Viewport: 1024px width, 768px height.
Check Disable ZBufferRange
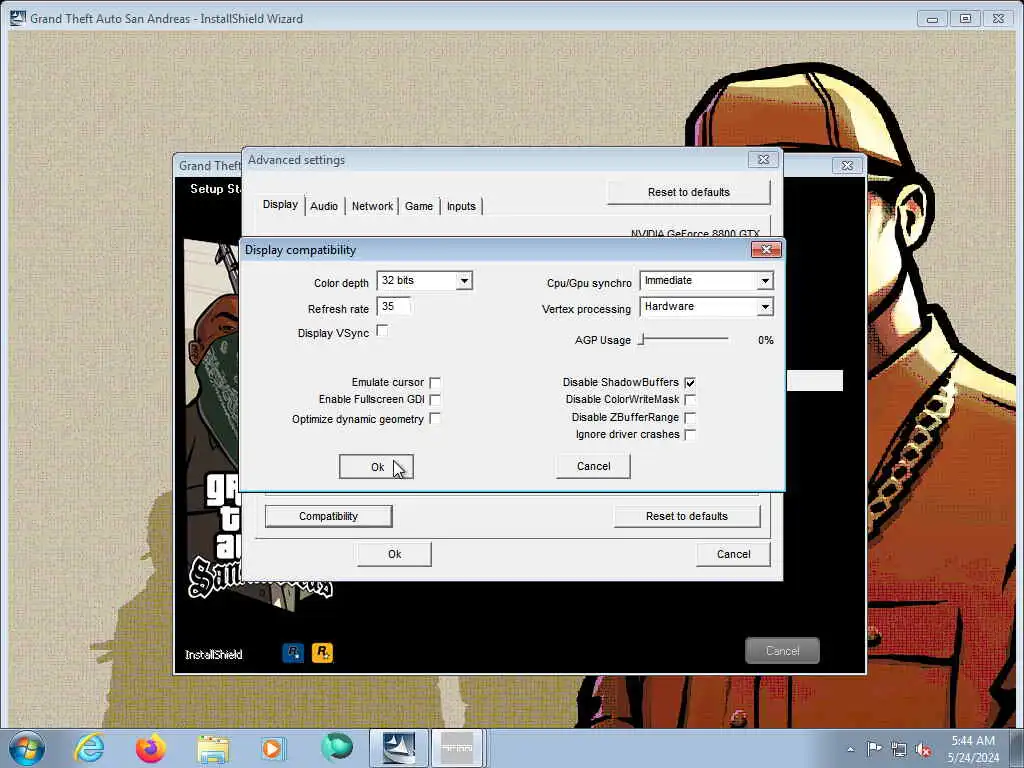click(690, 417)
